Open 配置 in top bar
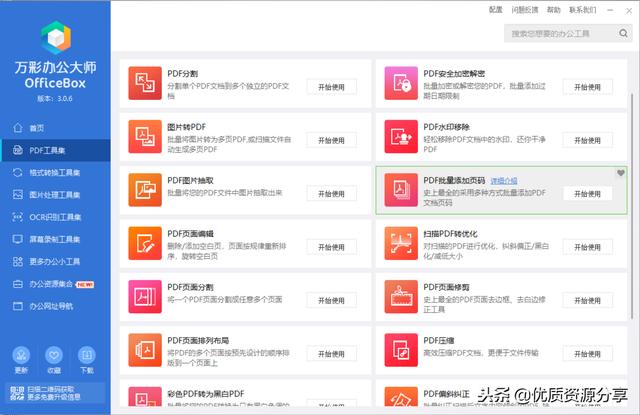Viewport: 640px width, 415px height. [496, 10]
